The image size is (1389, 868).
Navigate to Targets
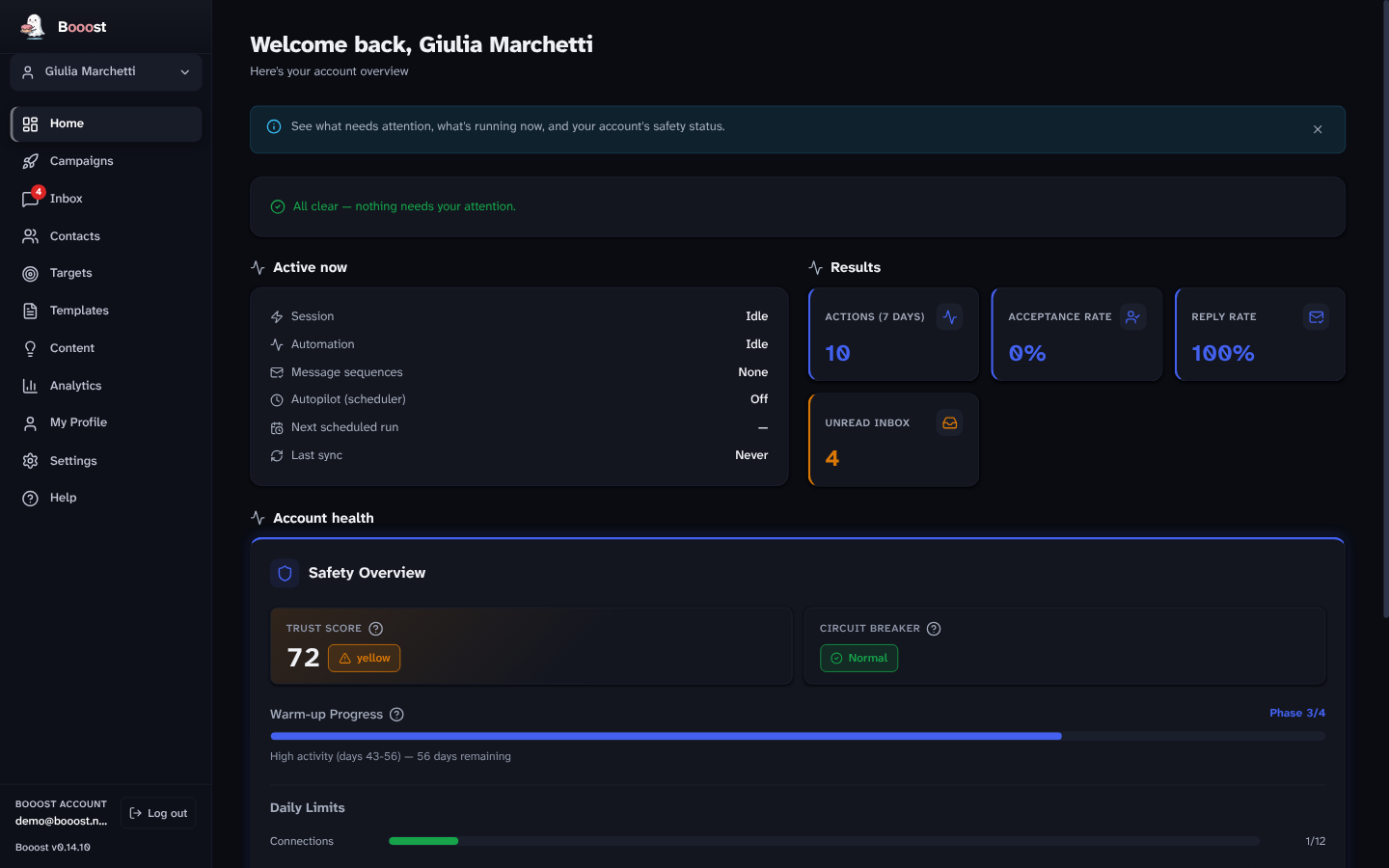[106, 273]
